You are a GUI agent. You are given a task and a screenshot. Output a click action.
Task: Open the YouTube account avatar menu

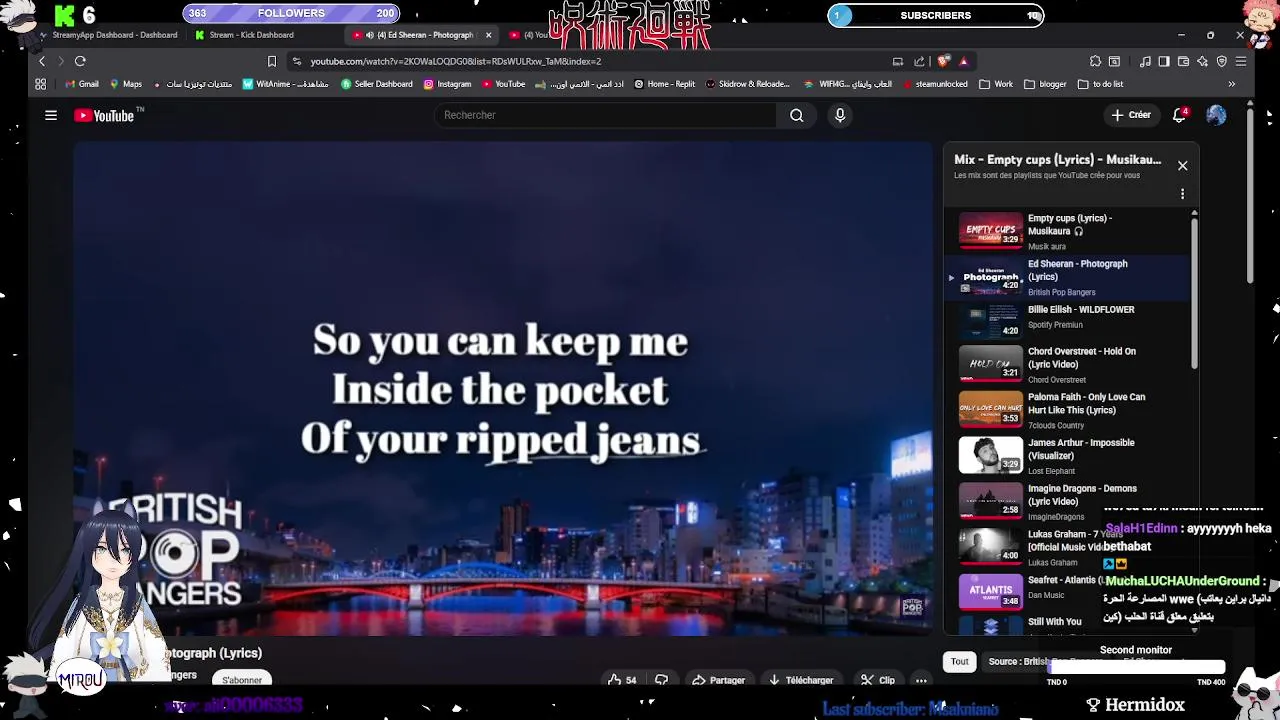1216,115
